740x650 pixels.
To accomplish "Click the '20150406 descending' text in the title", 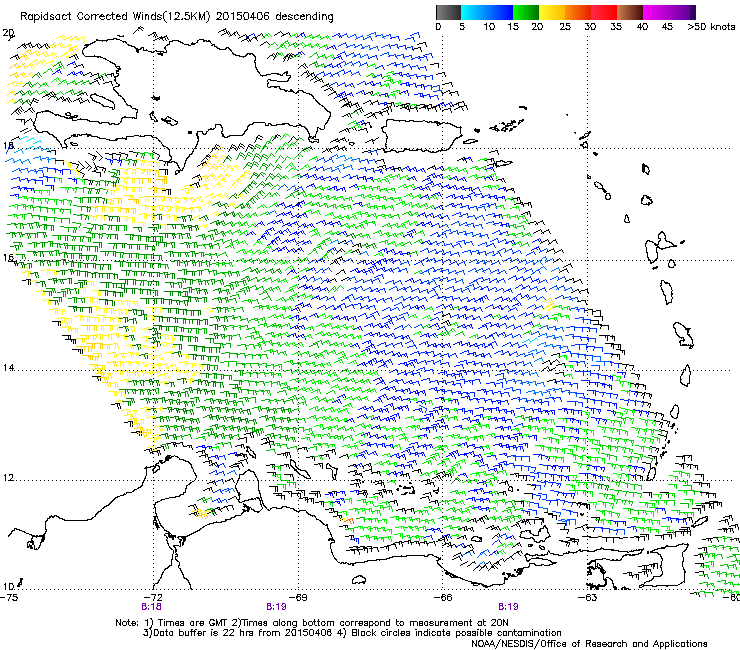I will coord(275,16).
